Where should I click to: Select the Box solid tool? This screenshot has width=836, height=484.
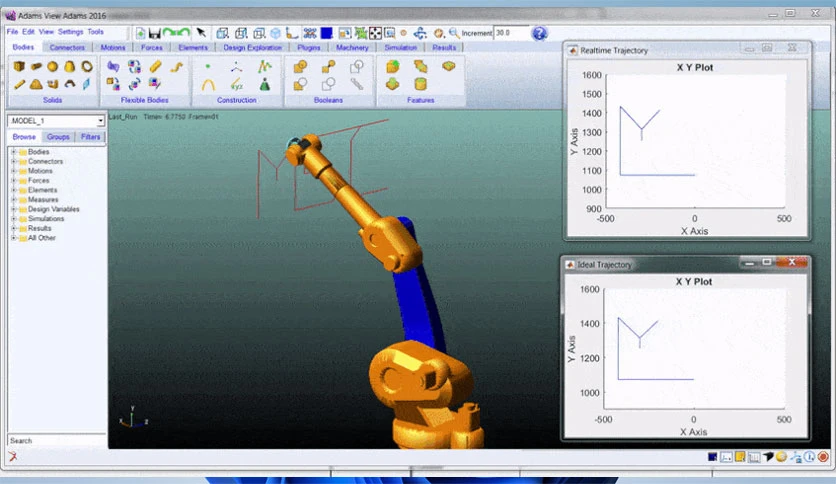(19, 66)
